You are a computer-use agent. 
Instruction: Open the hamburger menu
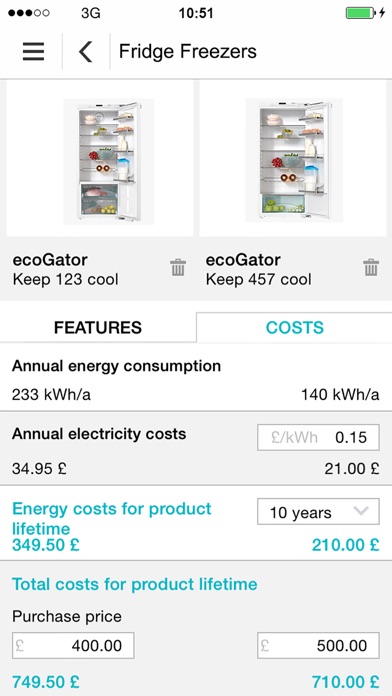33,51
